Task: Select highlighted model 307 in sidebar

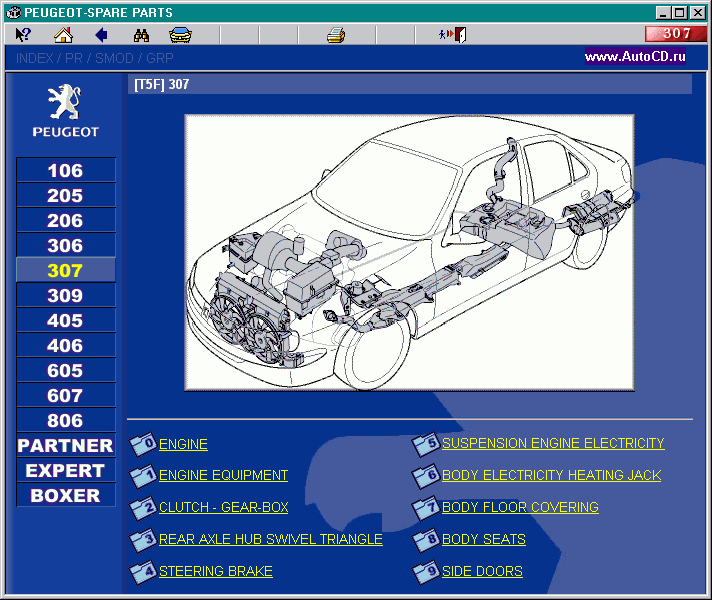Action: pos(65,271)
